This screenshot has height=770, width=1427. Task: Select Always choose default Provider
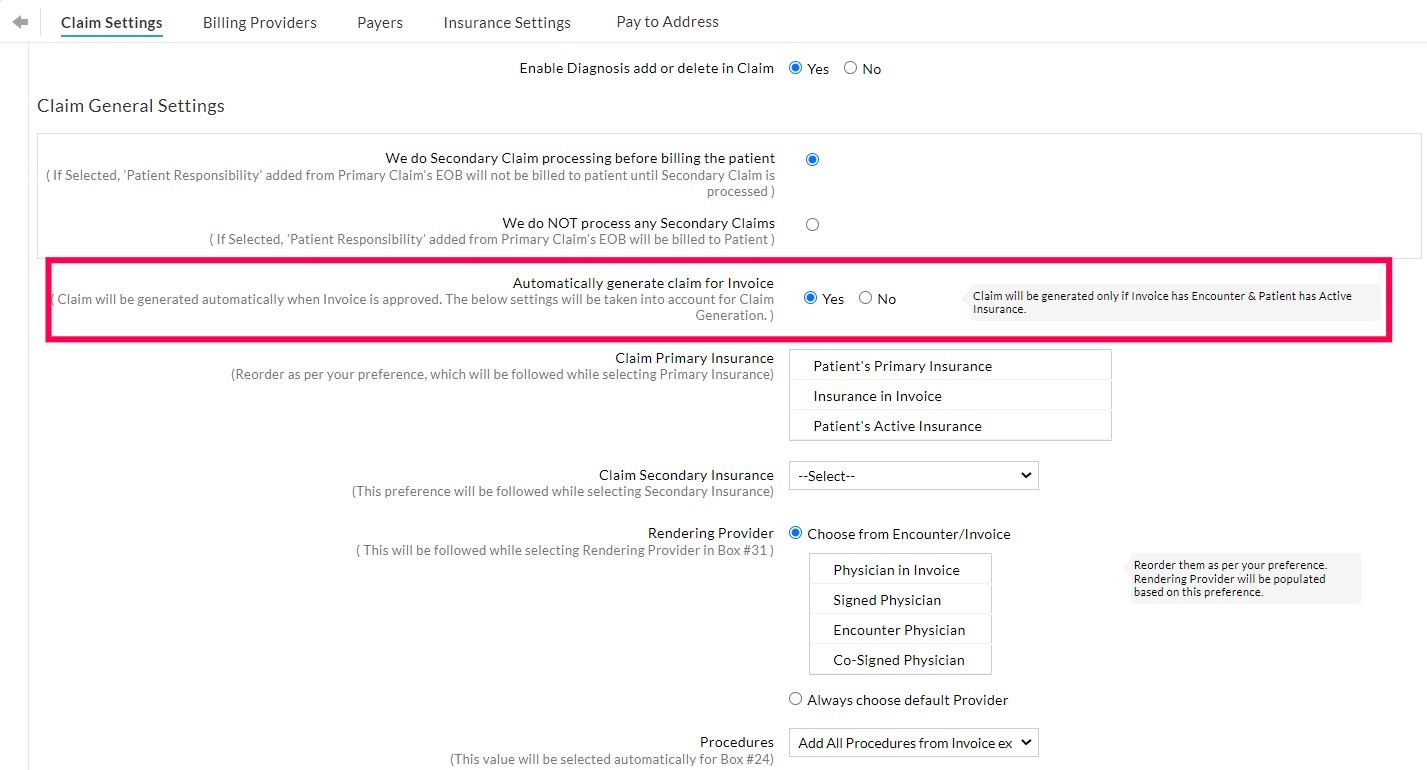coord(795,698)
